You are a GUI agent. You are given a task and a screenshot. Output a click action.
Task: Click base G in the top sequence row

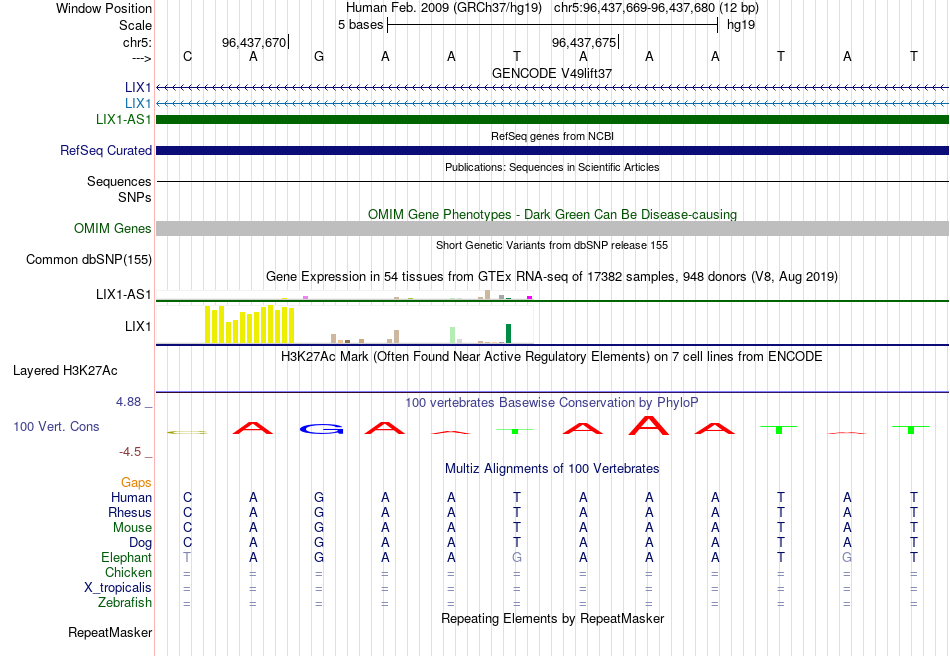(319, 56)
